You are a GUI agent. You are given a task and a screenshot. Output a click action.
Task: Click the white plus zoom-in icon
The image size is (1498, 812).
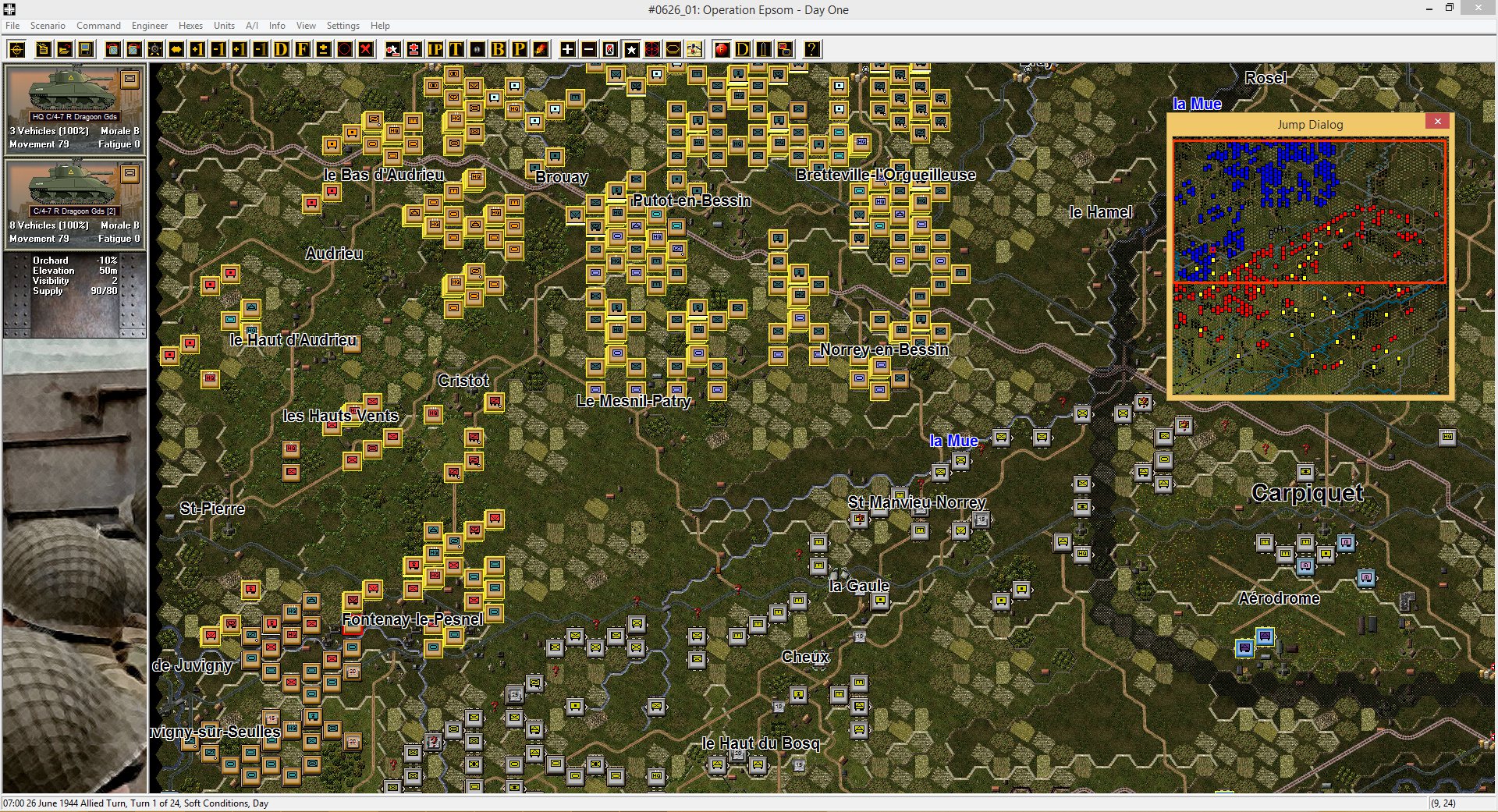(568, 50)
